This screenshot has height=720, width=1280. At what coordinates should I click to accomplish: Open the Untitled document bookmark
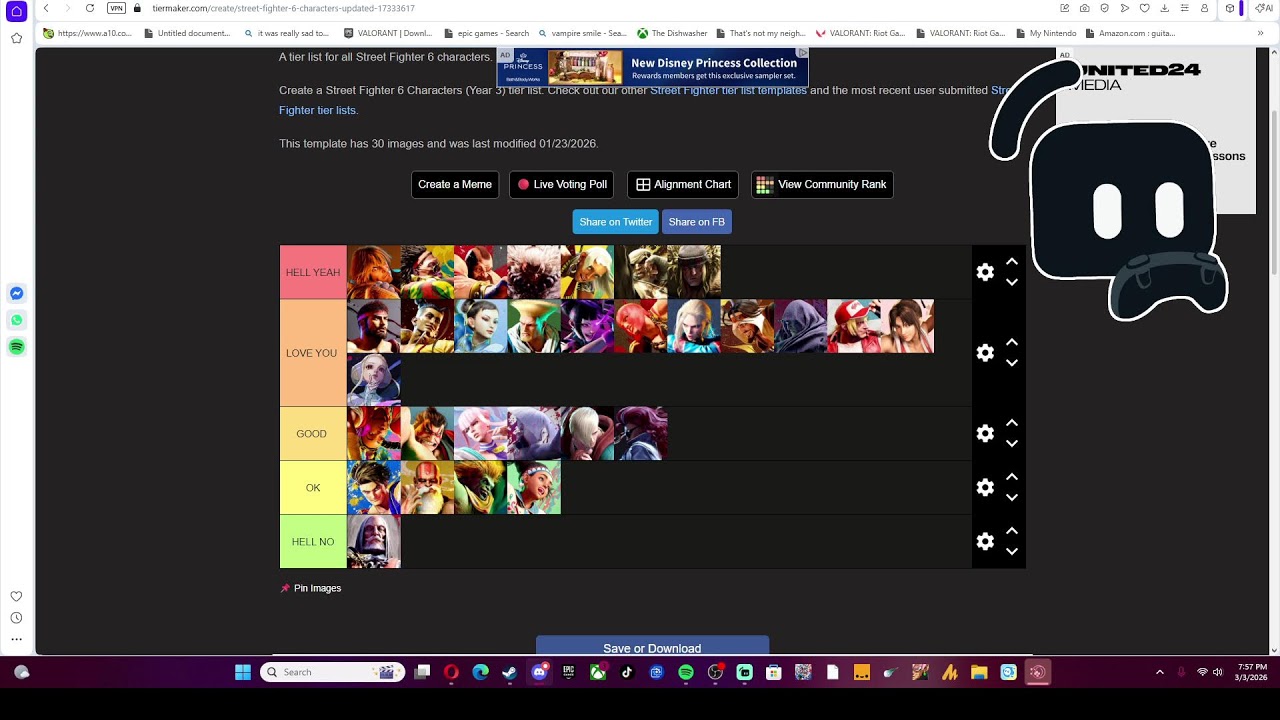click(x=187, y=33)
